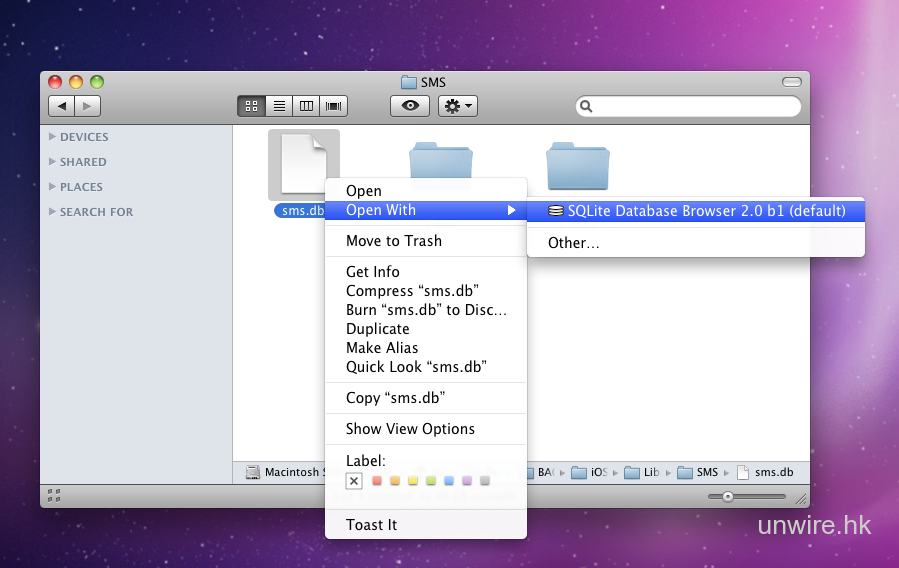Switch to column view mode
Image resolution: width=899 pixels, height=568 pixels.
pos(306,106)
